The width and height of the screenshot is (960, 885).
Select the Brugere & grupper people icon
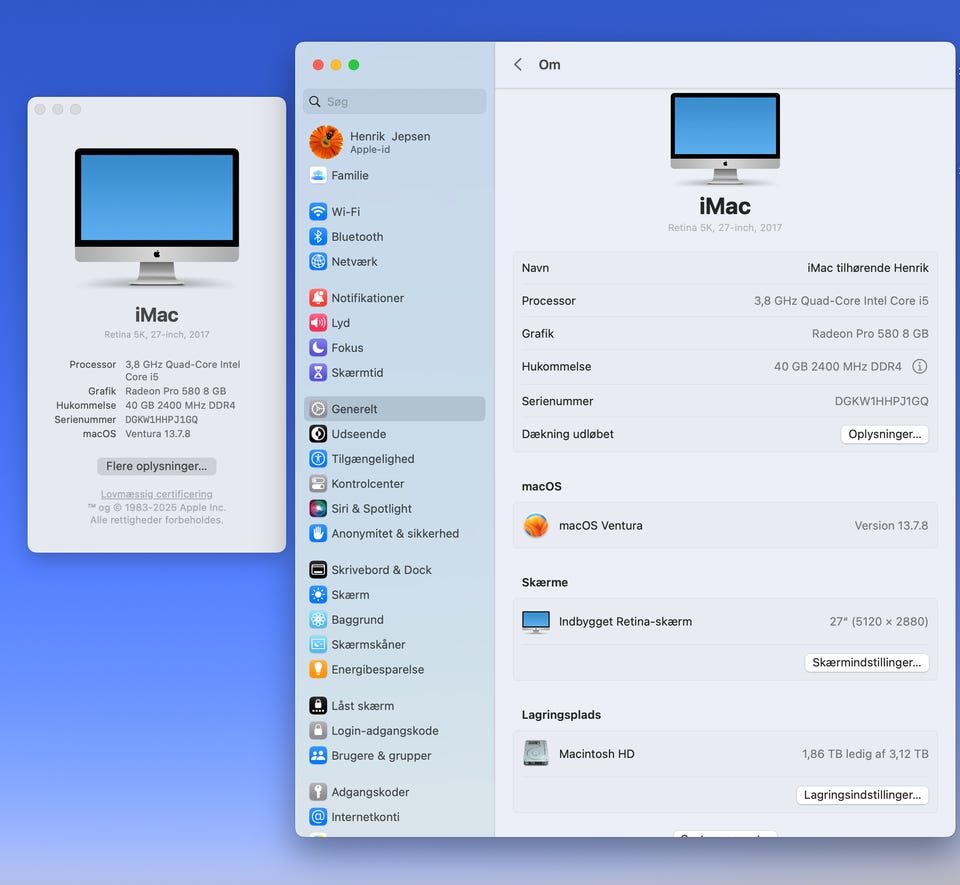[x=318, y=756]
